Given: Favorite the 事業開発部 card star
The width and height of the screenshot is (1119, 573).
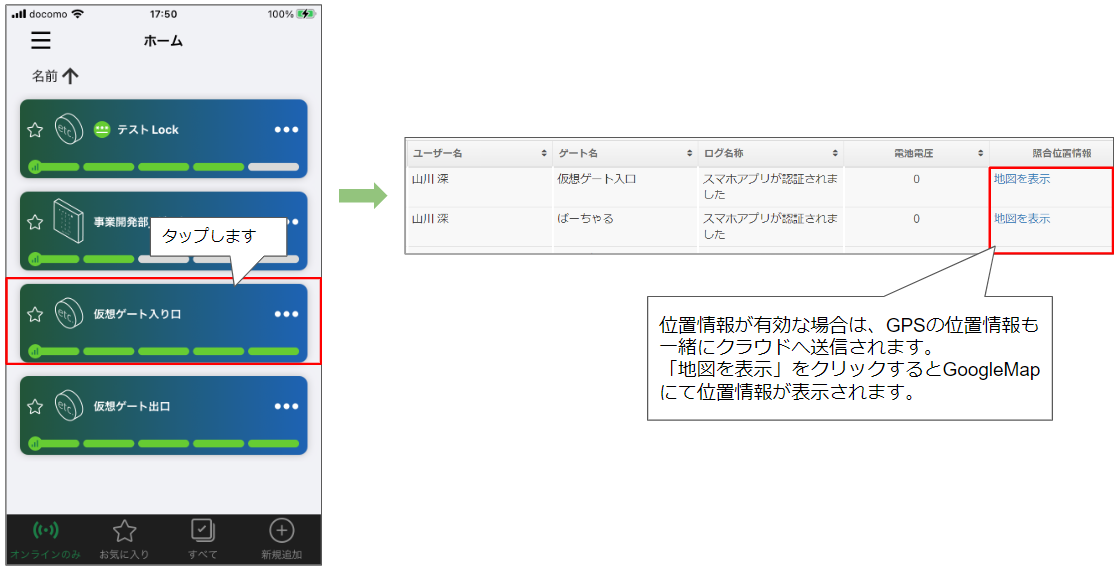Looking at the screenshot, I should click(x=34, y=222).
